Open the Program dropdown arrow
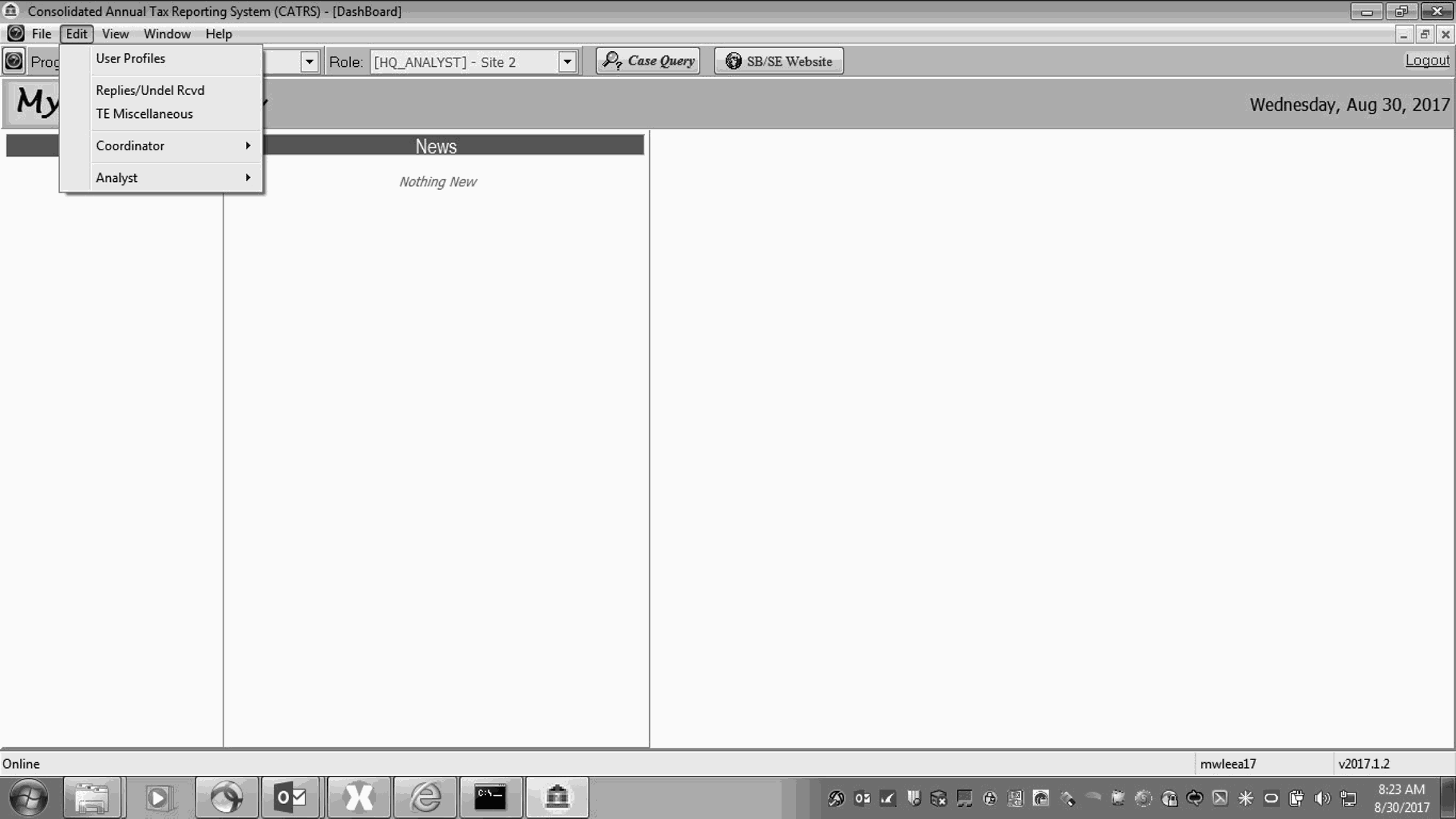This screenshot has width=1456, height=819. (x=309, y=62)
